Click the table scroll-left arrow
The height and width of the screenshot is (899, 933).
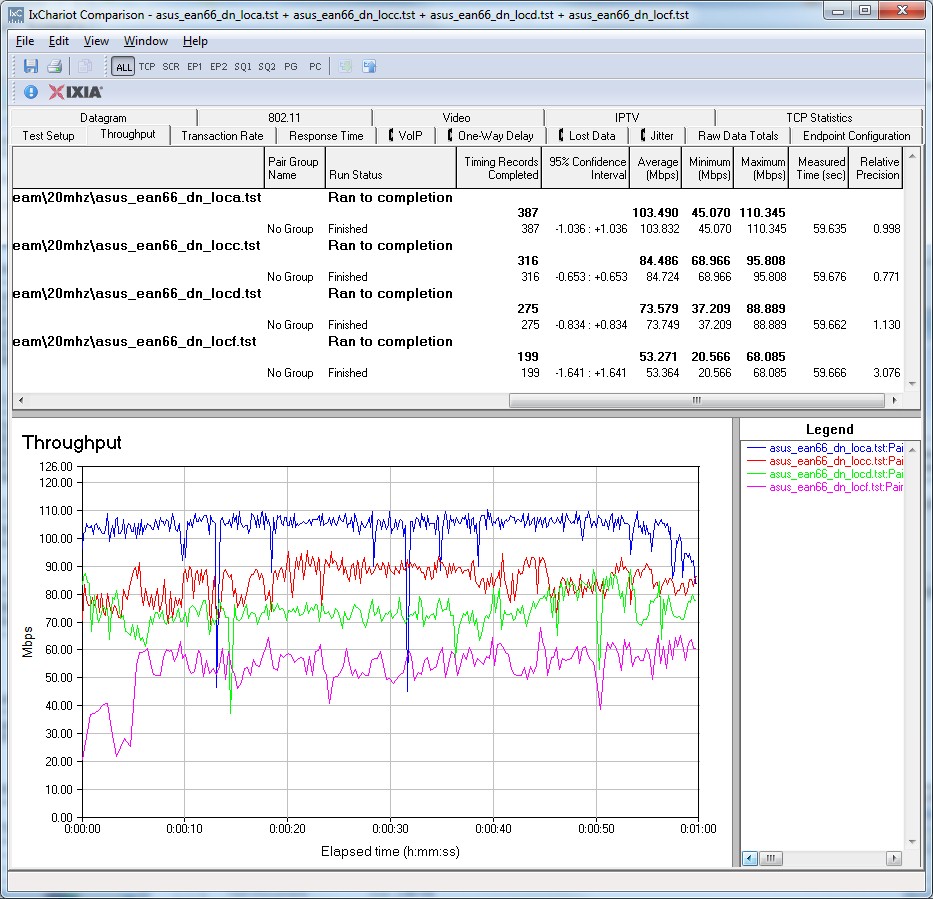[x=21, y=400]
